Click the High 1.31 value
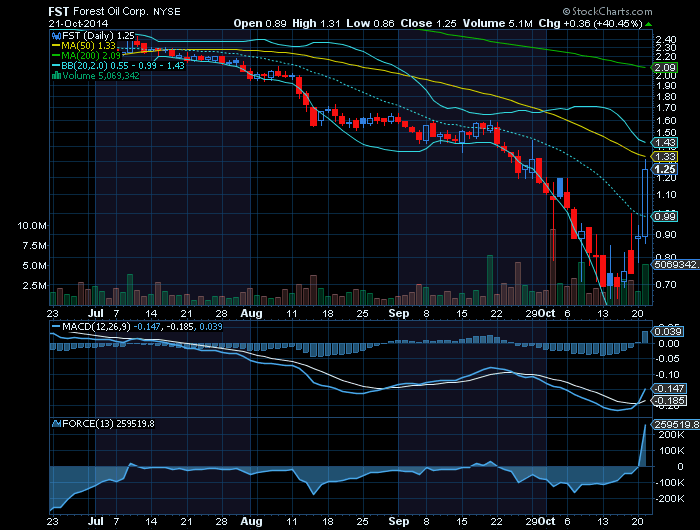The width and height of the screenshot is (700, 530). (316, 23)
